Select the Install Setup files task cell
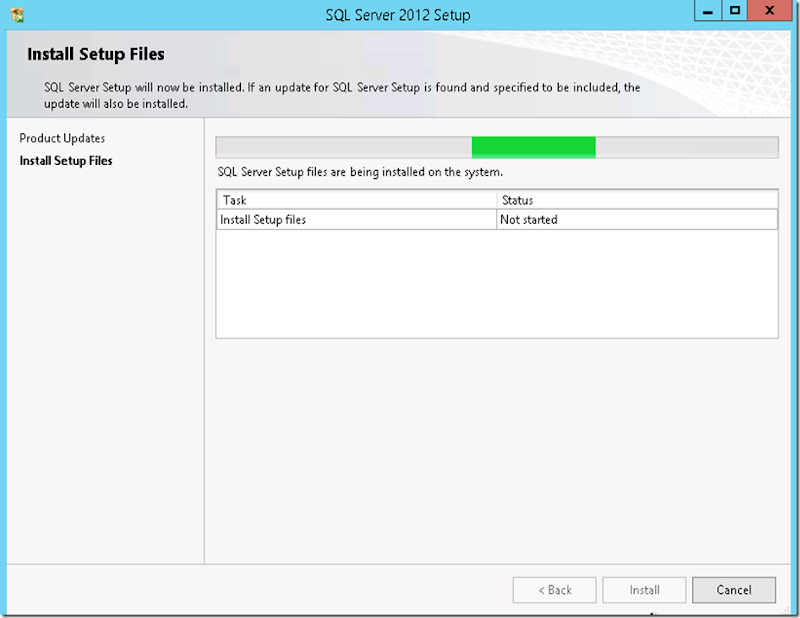Screen dimensions: 800x618 (x=357, y=219)
